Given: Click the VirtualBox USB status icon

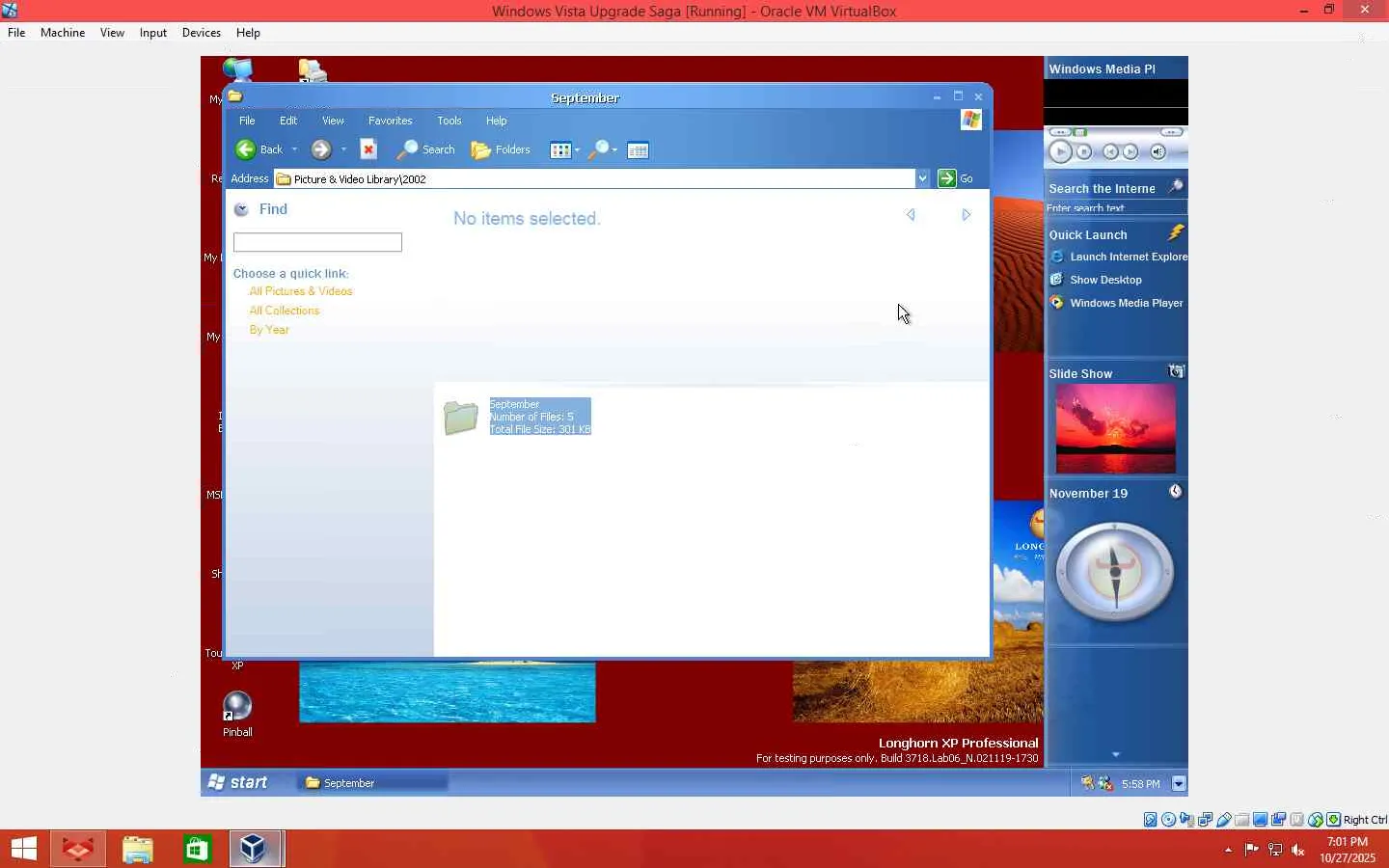Looking at the screenshot, I should click(x=1224, y=820).
